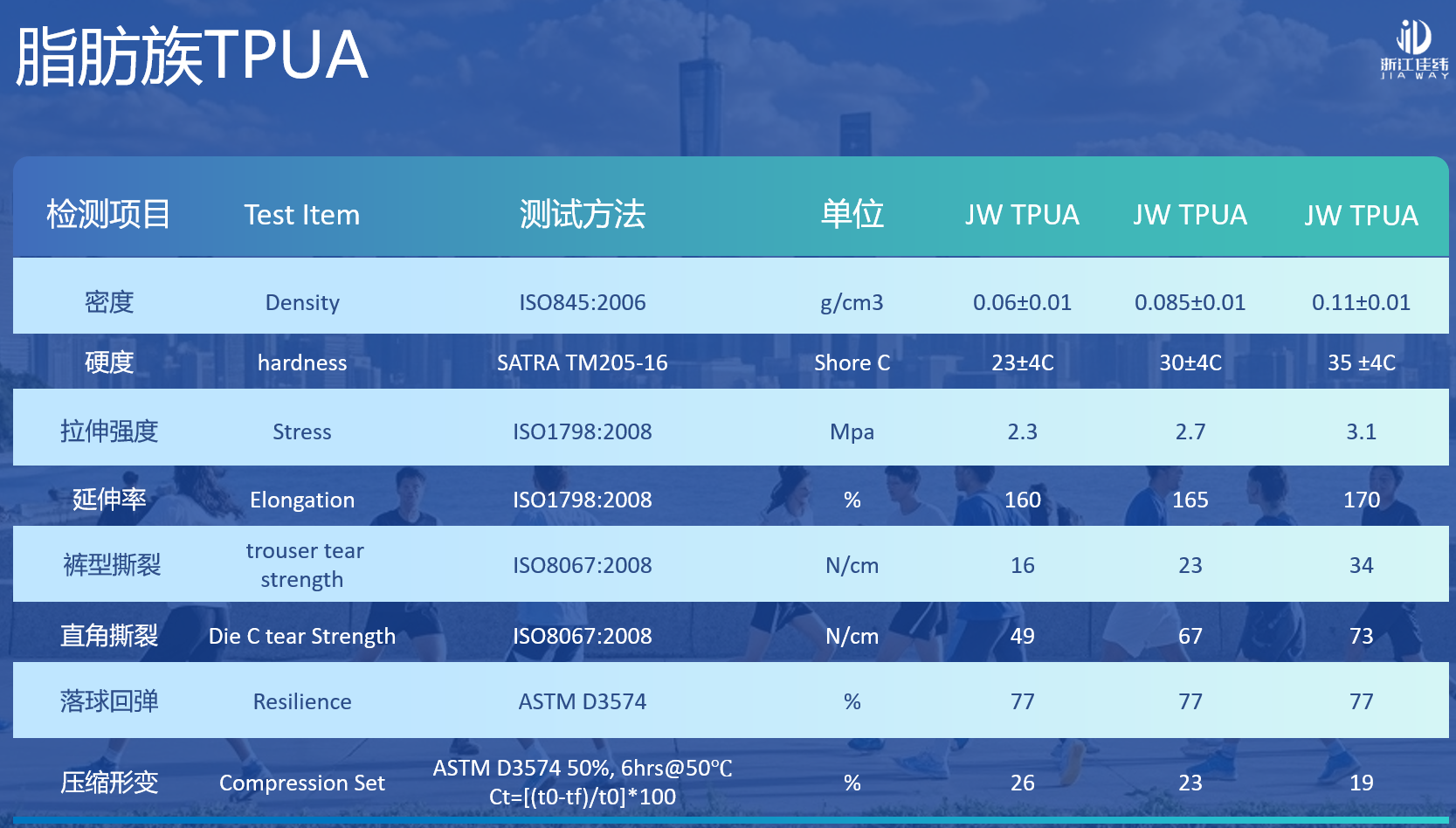Select the compression set value 19
Image resolution: width=1456 pixels, height=828 pixels.
pos(1362,783)
